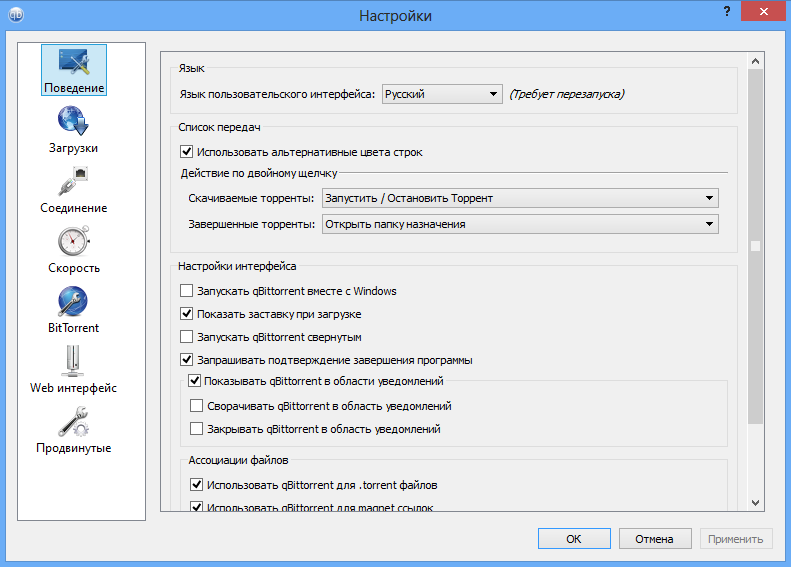Open the Соединение network cable icon
Image resolution: width=791 pixels, height=567 pixels.
(x=73, y=182)
